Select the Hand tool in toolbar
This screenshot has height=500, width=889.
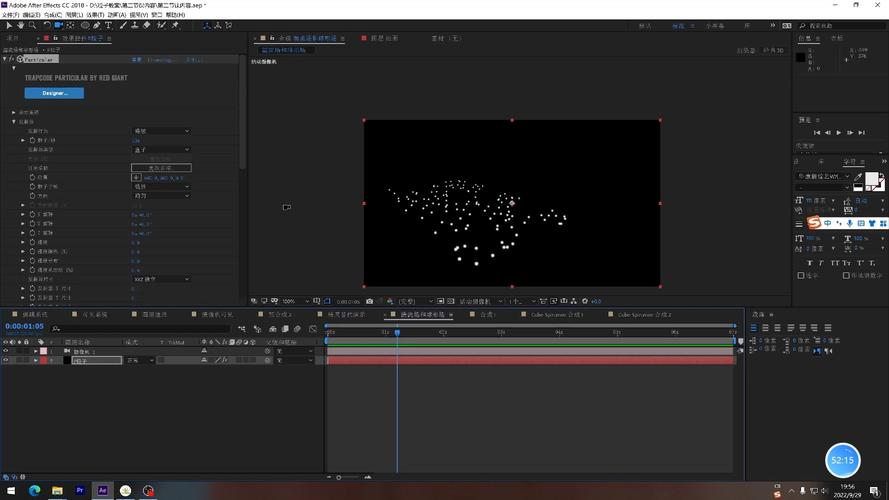19,25
